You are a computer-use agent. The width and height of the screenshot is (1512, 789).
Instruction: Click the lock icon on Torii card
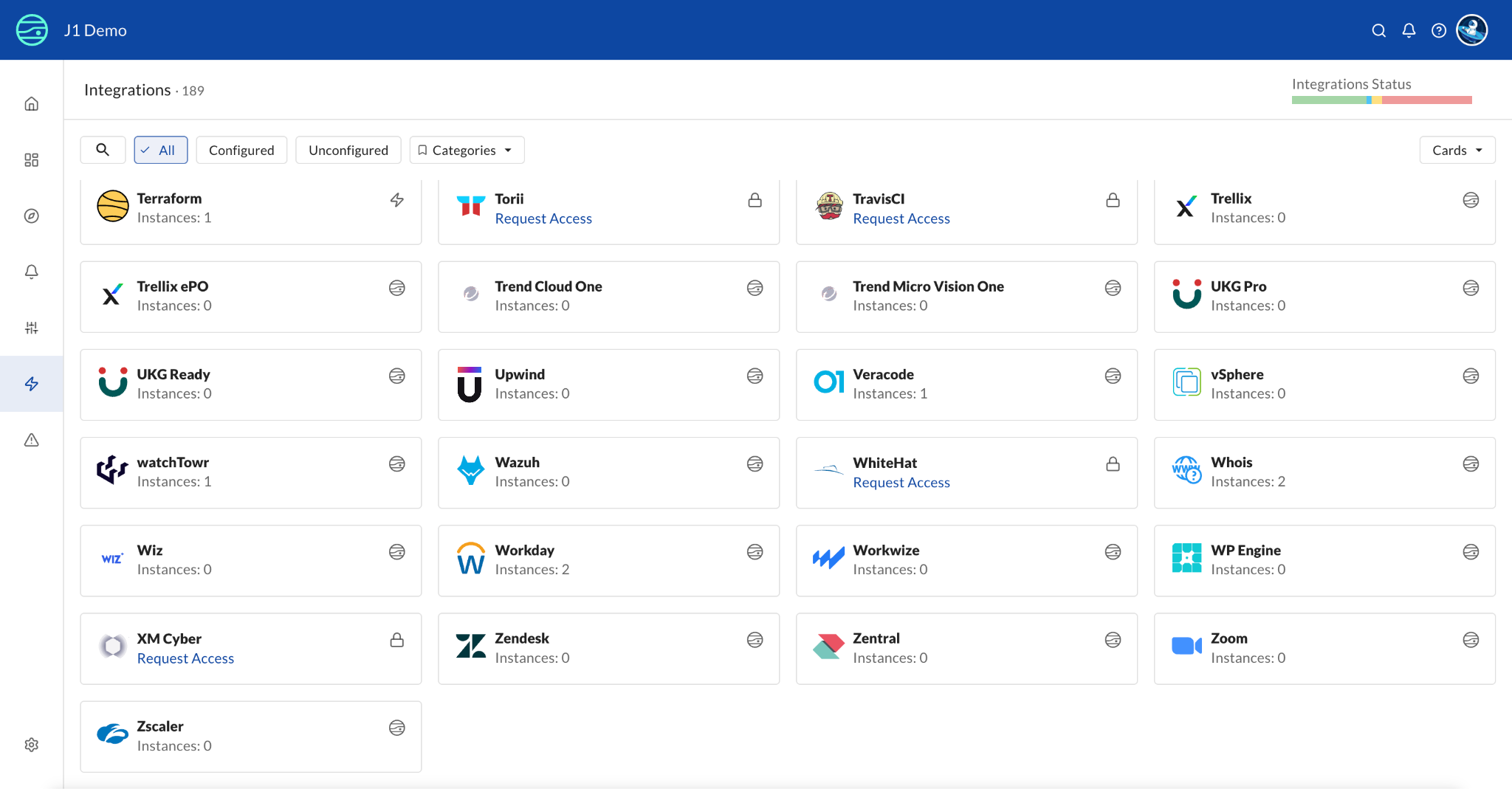click(755, 200)
